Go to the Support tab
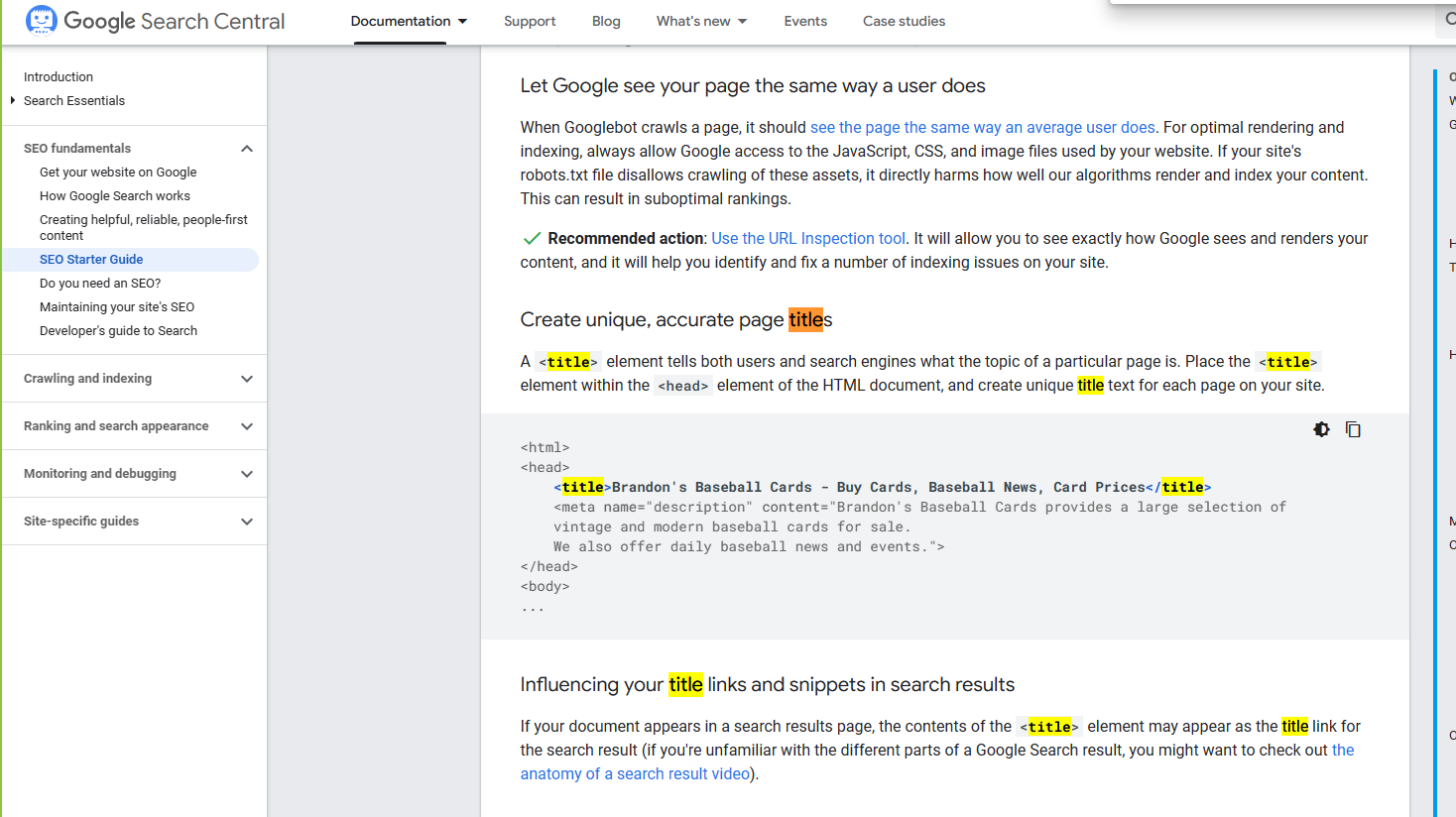Screen dimensions: 1456x817 pos(530,21)
